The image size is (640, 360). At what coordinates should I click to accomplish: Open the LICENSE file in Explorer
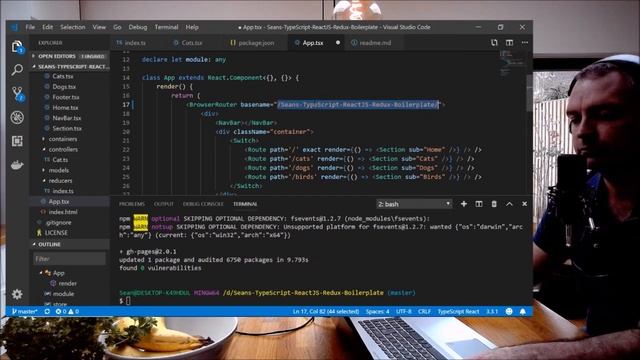click(56, 233)
